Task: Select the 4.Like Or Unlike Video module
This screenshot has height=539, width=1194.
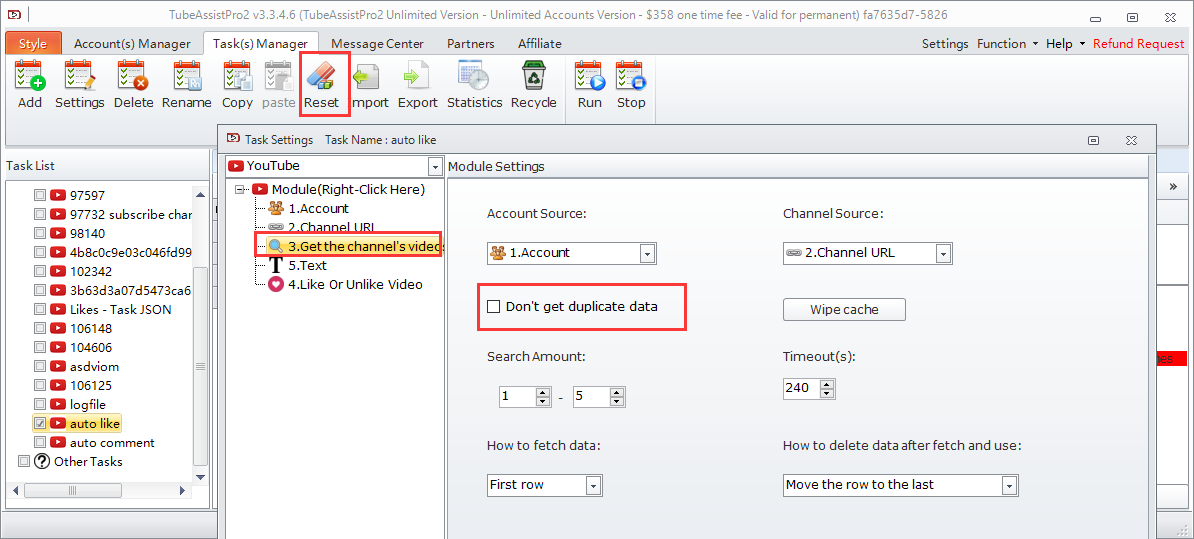Action: 355,285
